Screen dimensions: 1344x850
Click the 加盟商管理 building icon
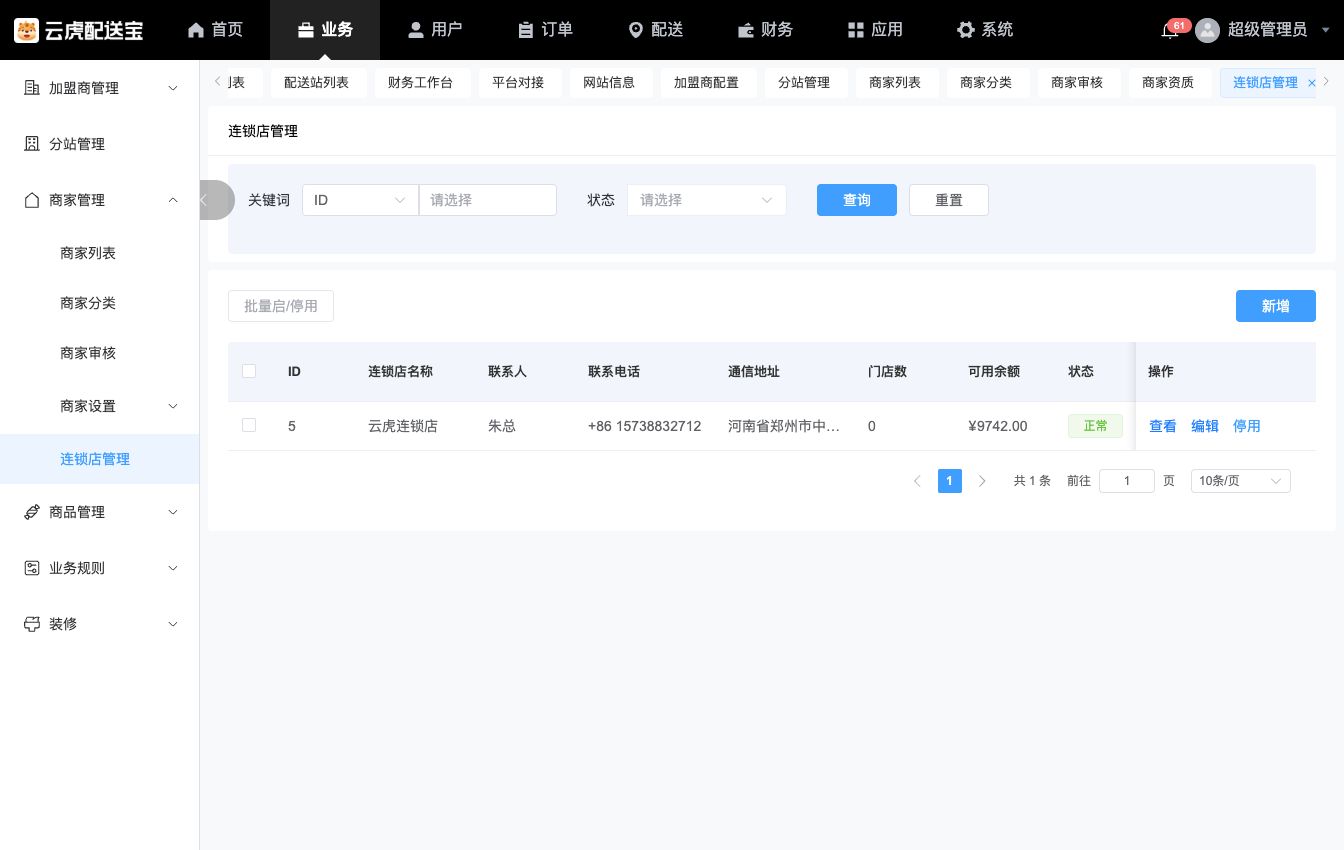pos(31,88)
